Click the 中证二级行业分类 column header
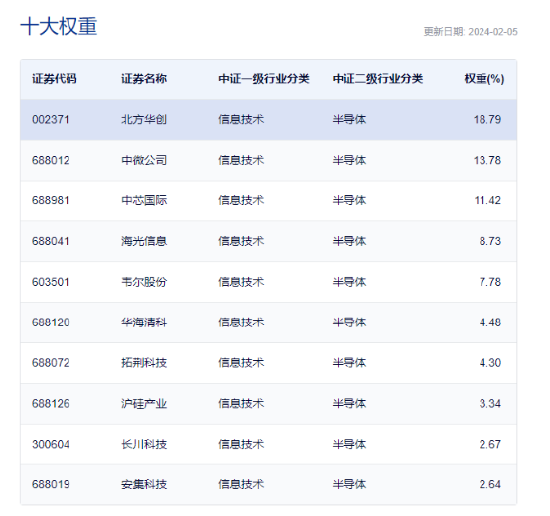550x516 pixels. [x=378, y=79]
